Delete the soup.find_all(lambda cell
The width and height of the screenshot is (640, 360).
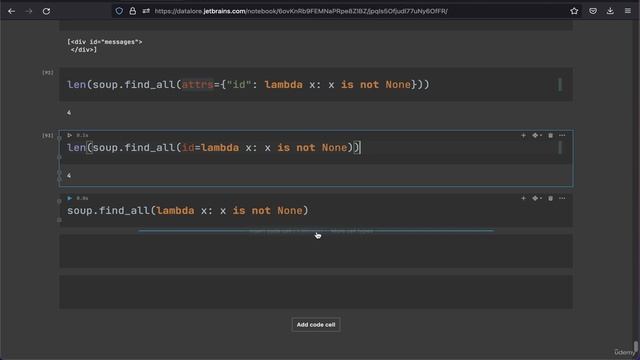[550, 198]
